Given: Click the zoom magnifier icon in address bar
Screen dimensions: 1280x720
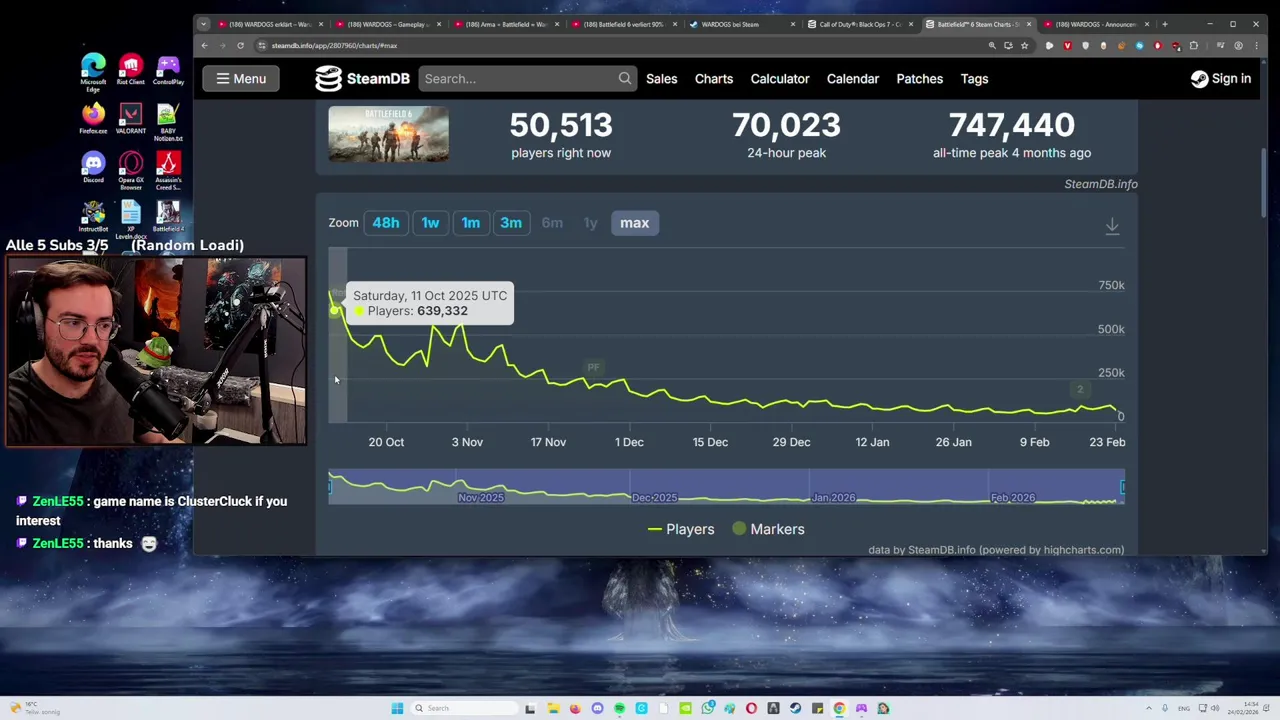Looking at the screenshot, I should pos(992,46).
